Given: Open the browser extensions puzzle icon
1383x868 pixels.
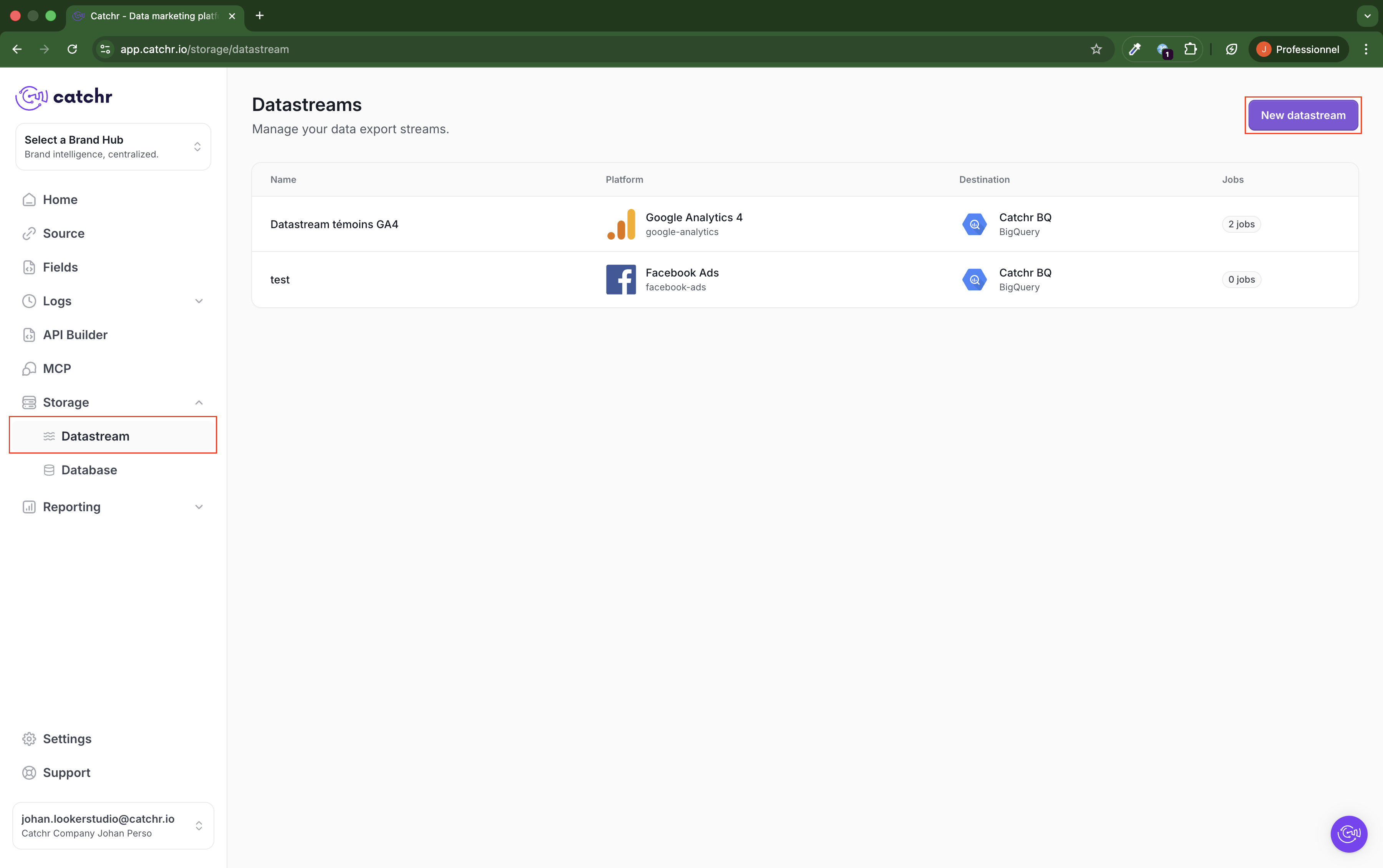Looking at the screenshot, I should pyautogui.click(x=1190, y=50).
